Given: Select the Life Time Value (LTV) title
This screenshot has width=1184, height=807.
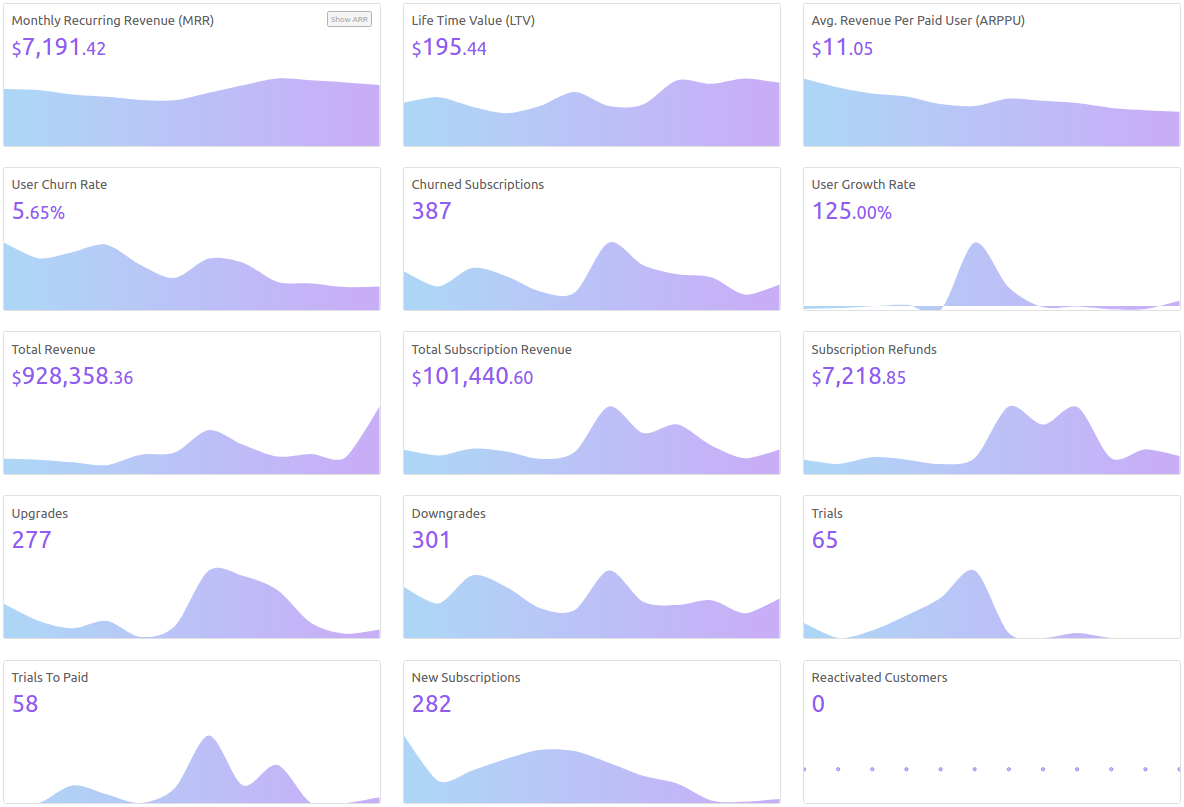Looking at the screenshot, I should [473, 20].
